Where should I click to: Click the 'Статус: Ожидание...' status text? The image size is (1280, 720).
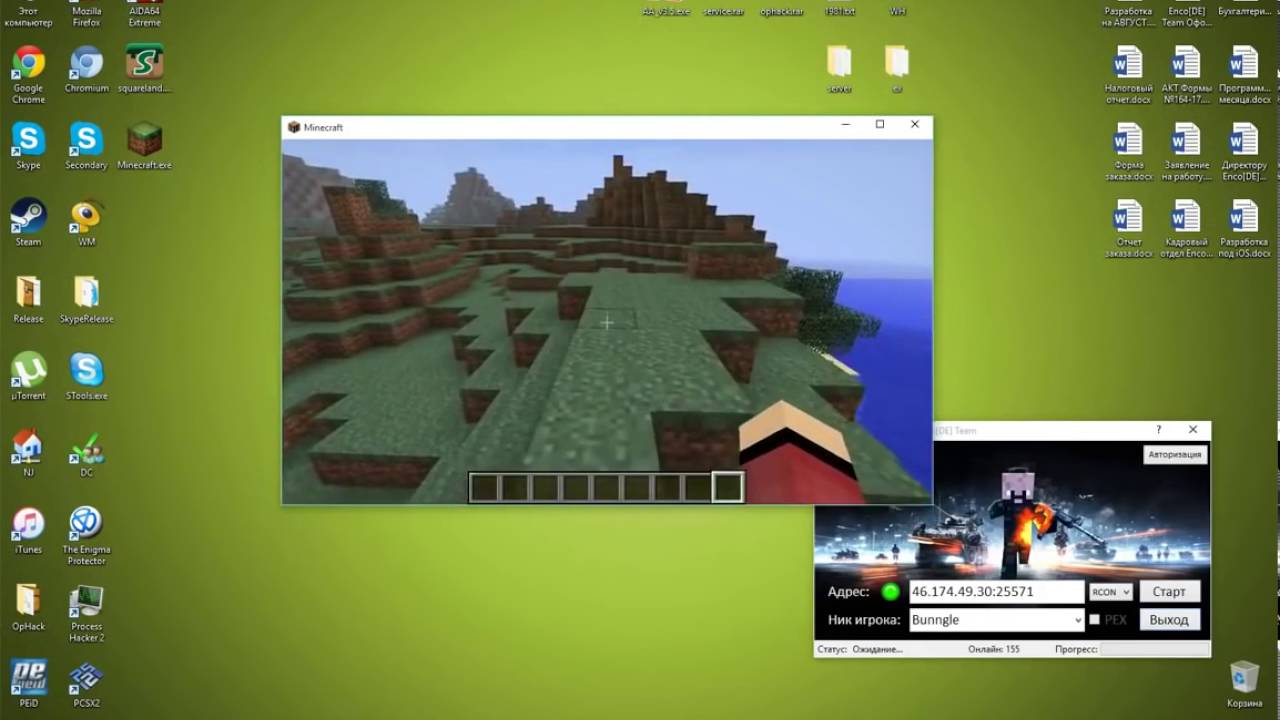[860, 649]
